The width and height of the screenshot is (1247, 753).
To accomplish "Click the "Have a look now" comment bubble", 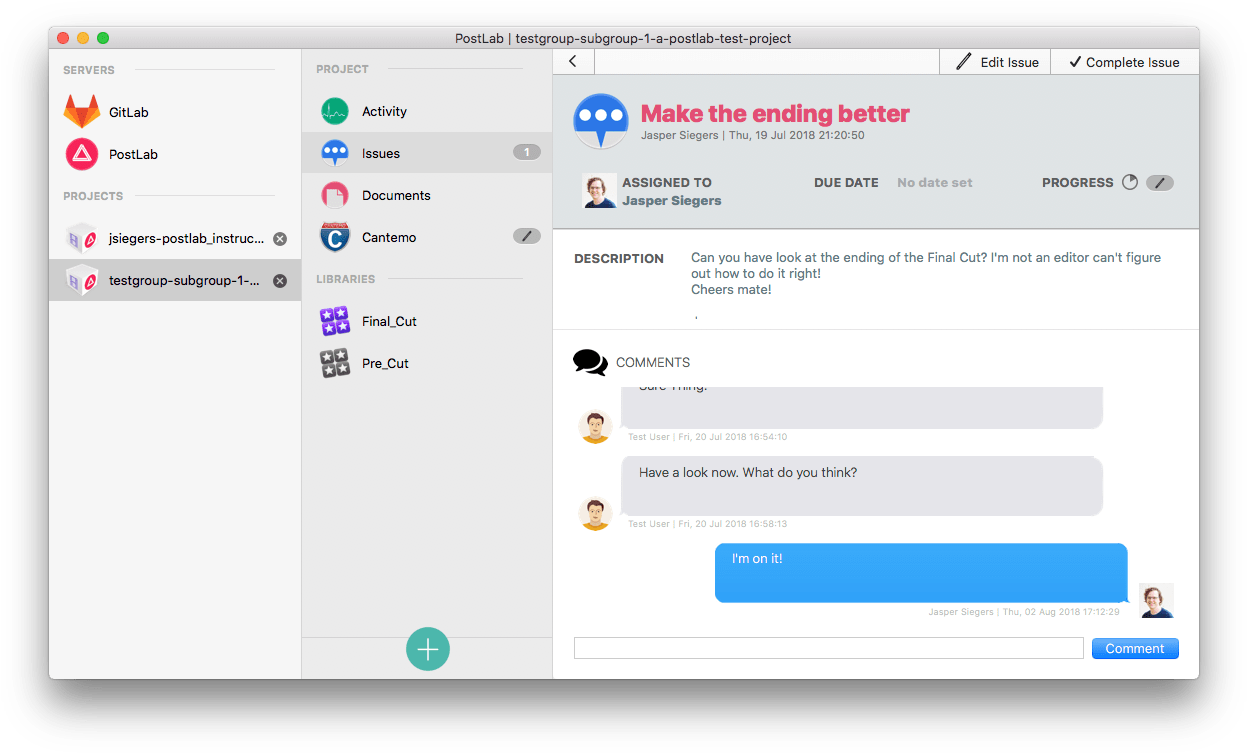I will [862, 486].
